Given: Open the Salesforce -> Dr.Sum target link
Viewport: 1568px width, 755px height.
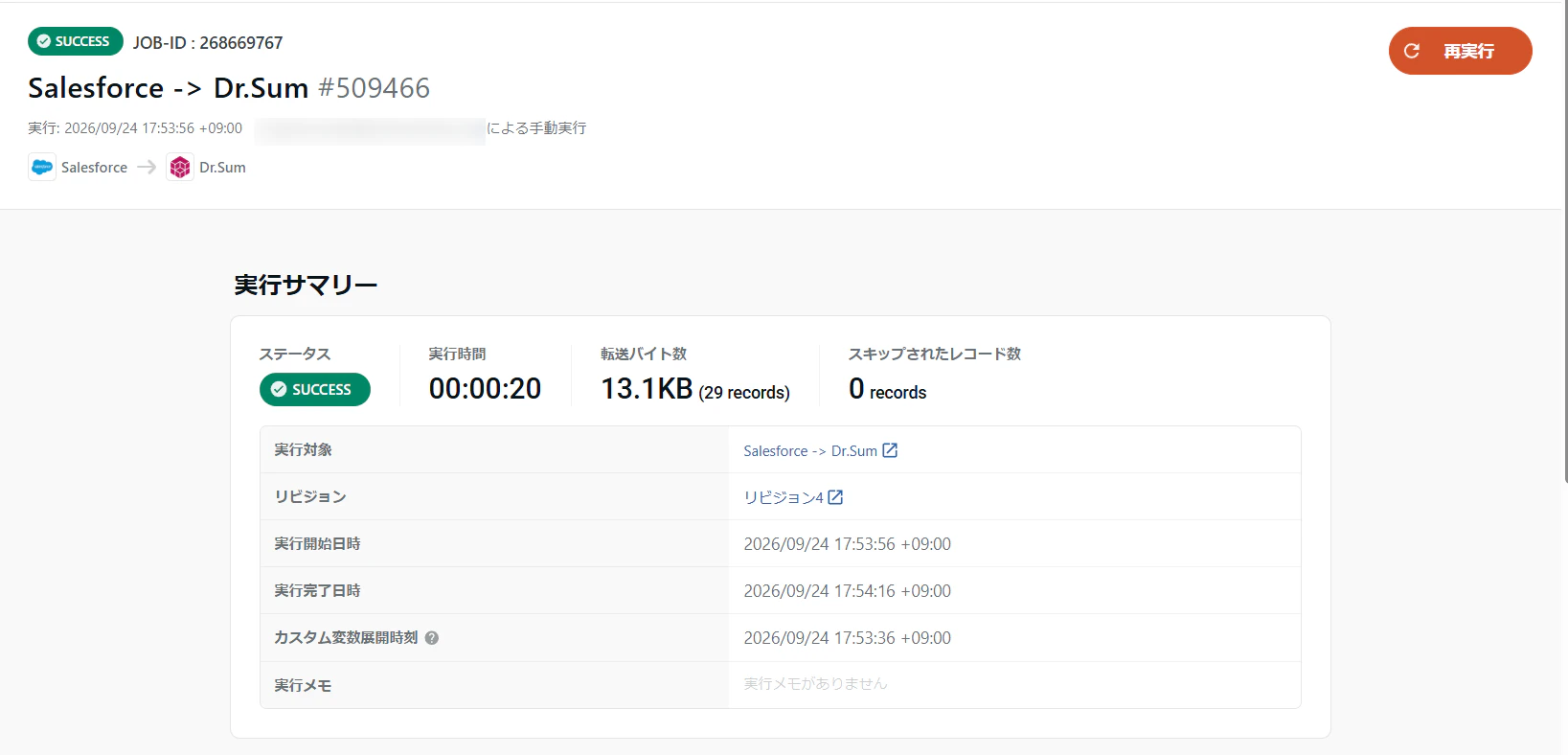Looking at the screenshot, I should (x=810, y=450).
